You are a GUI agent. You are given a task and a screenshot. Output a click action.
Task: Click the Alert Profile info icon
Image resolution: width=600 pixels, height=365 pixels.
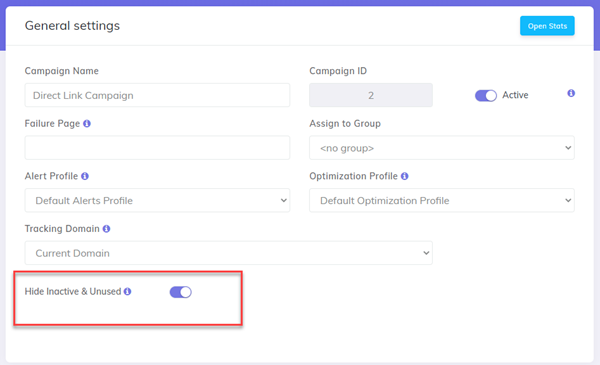(85, 176)
